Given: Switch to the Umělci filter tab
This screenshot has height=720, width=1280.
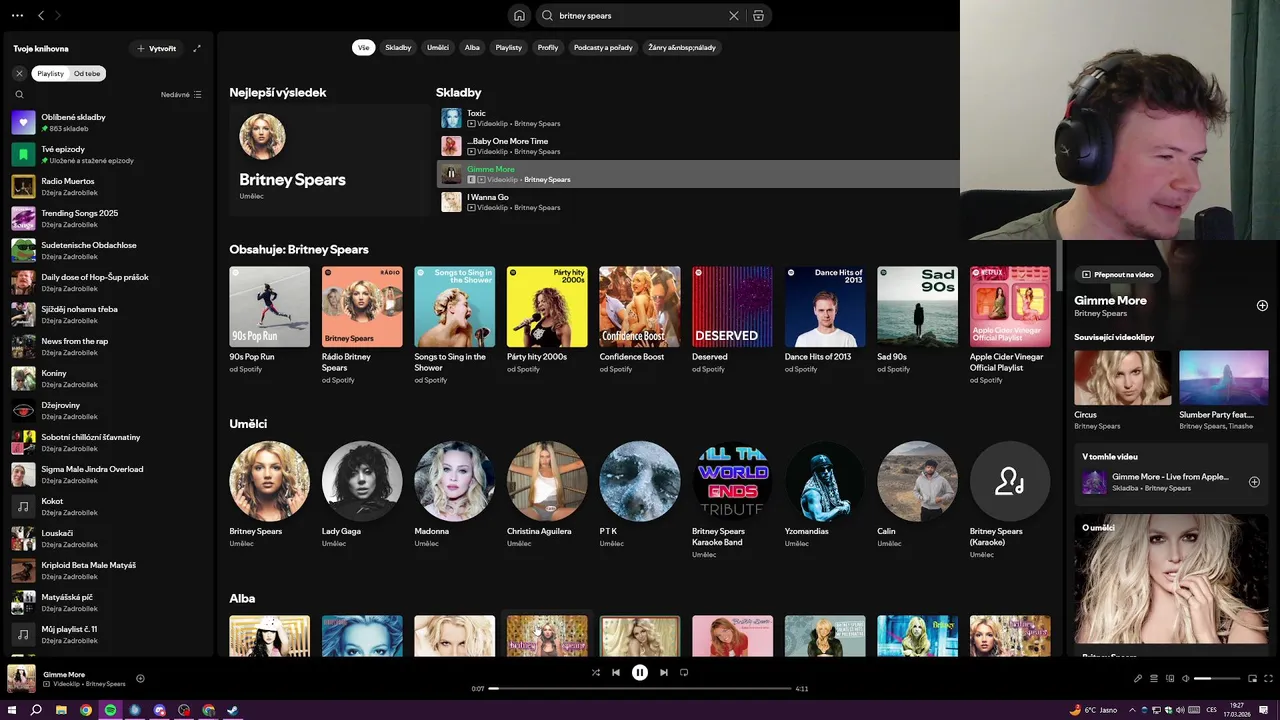Looking at the screenshot, I should pyautogui.click(x=438, y=47).
